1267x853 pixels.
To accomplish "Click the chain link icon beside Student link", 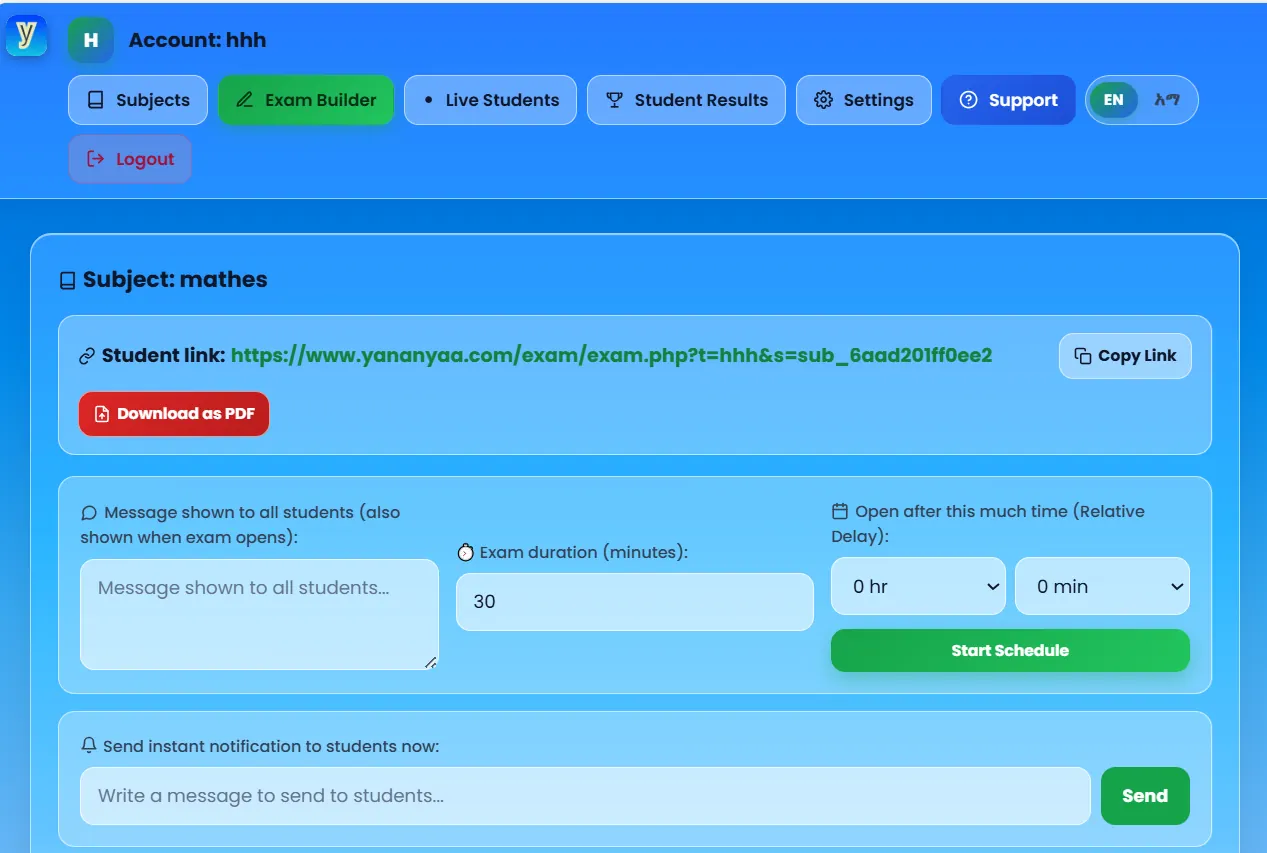I will pyautogui.click(x=87, y=356).
